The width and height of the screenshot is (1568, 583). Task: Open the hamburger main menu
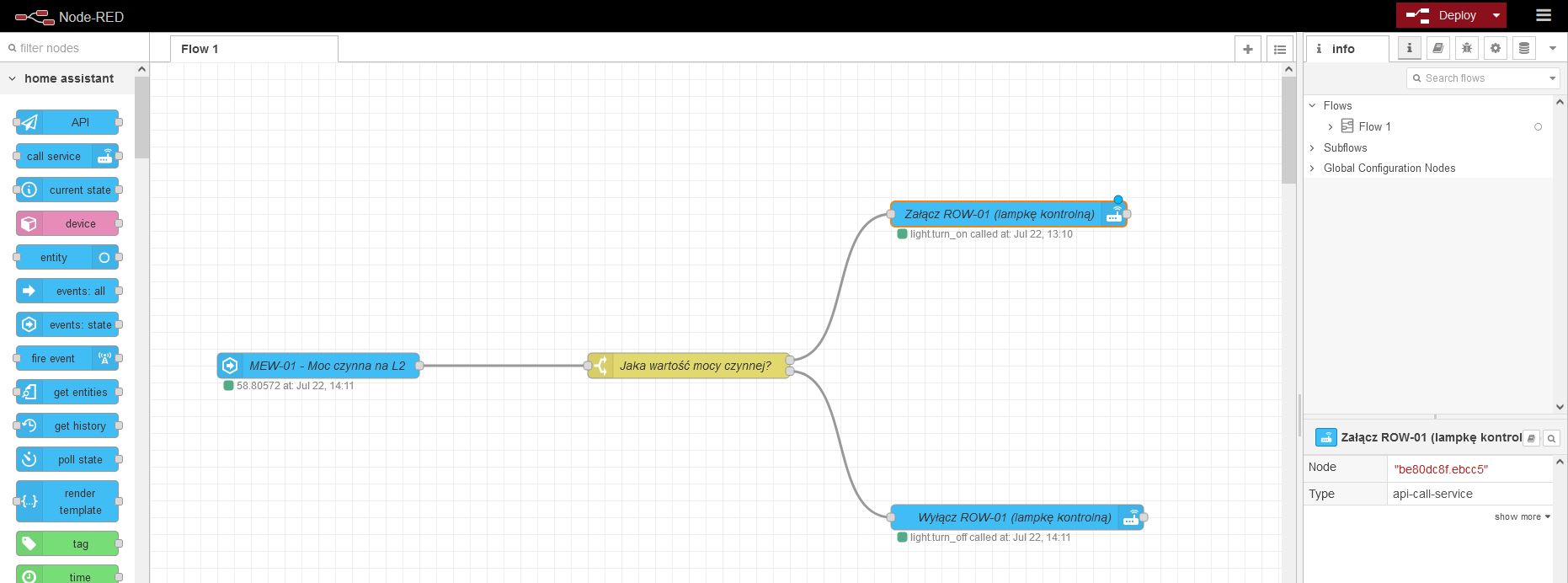1543,15
